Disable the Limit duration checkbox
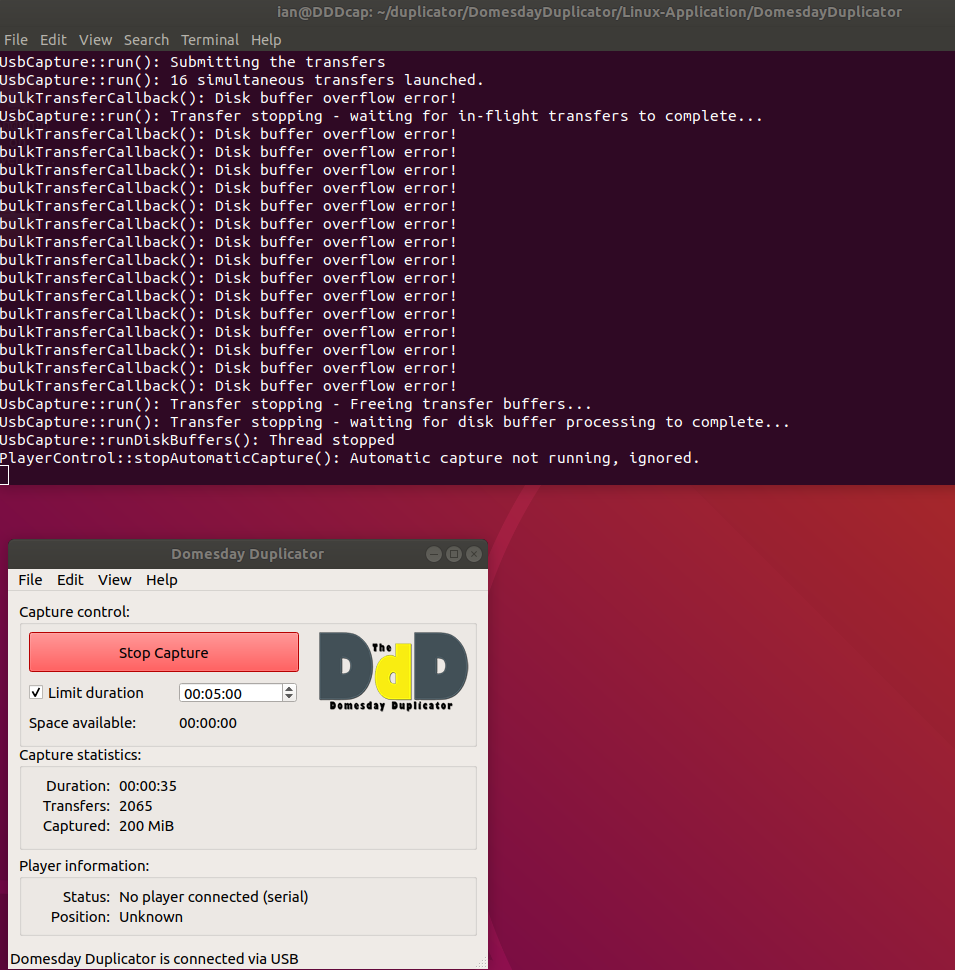The image size is (955, 970). click(x=36, y=692)
